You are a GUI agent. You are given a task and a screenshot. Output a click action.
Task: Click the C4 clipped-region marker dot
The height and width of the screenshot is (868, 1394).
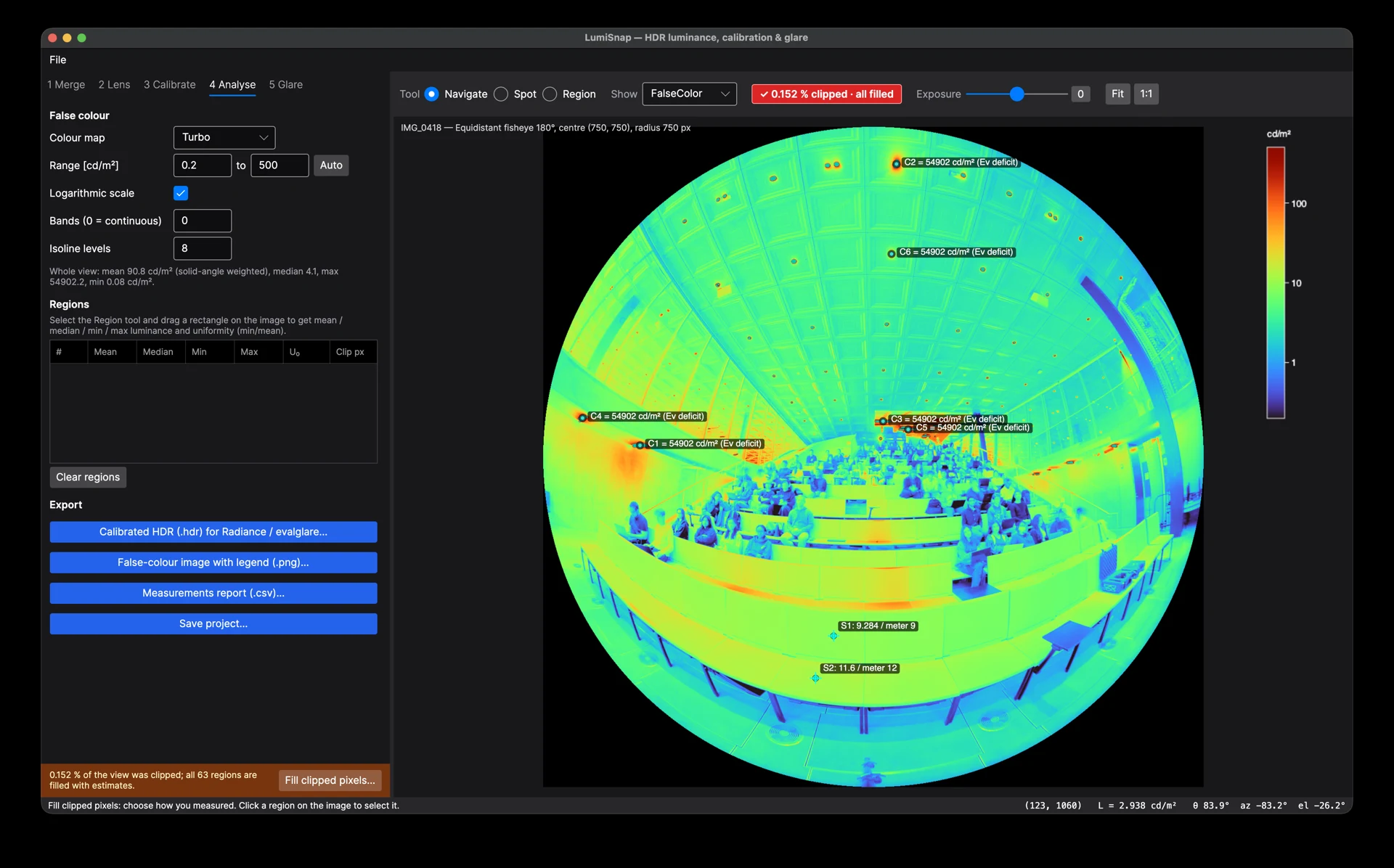click(582, 417)
